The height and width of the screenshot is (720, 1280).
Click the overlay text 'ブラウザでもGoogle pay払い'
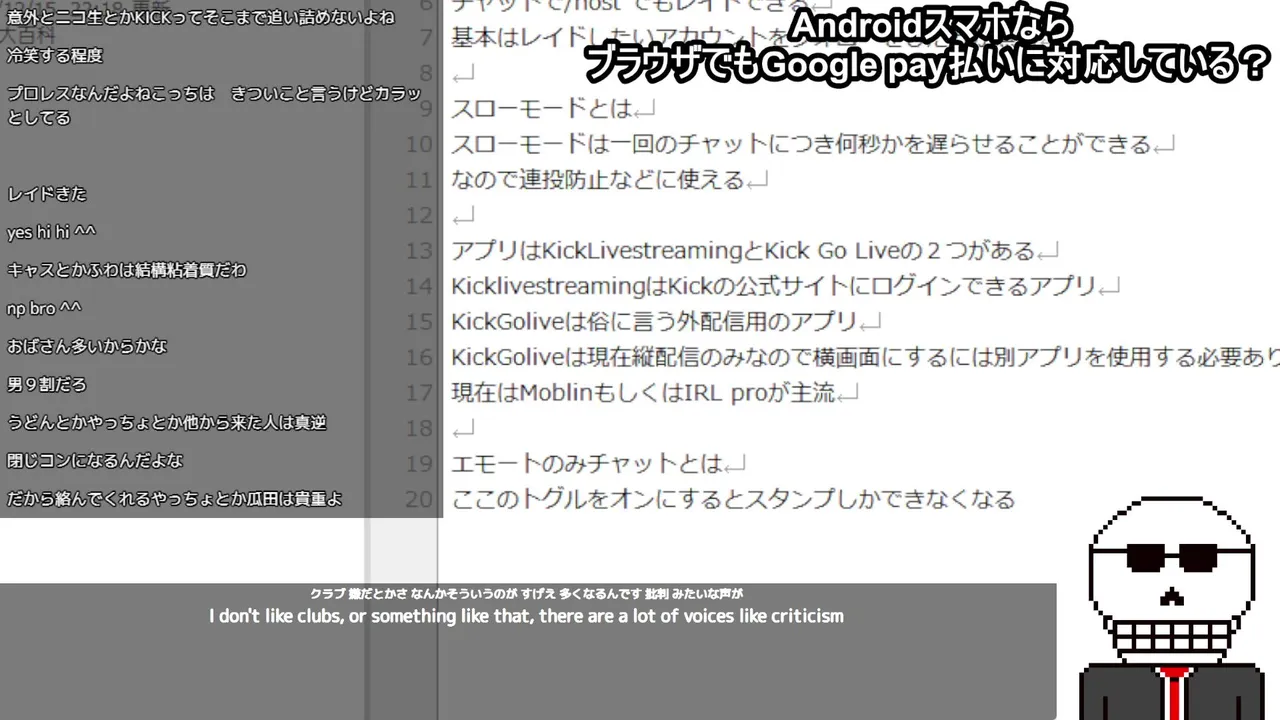925,67
